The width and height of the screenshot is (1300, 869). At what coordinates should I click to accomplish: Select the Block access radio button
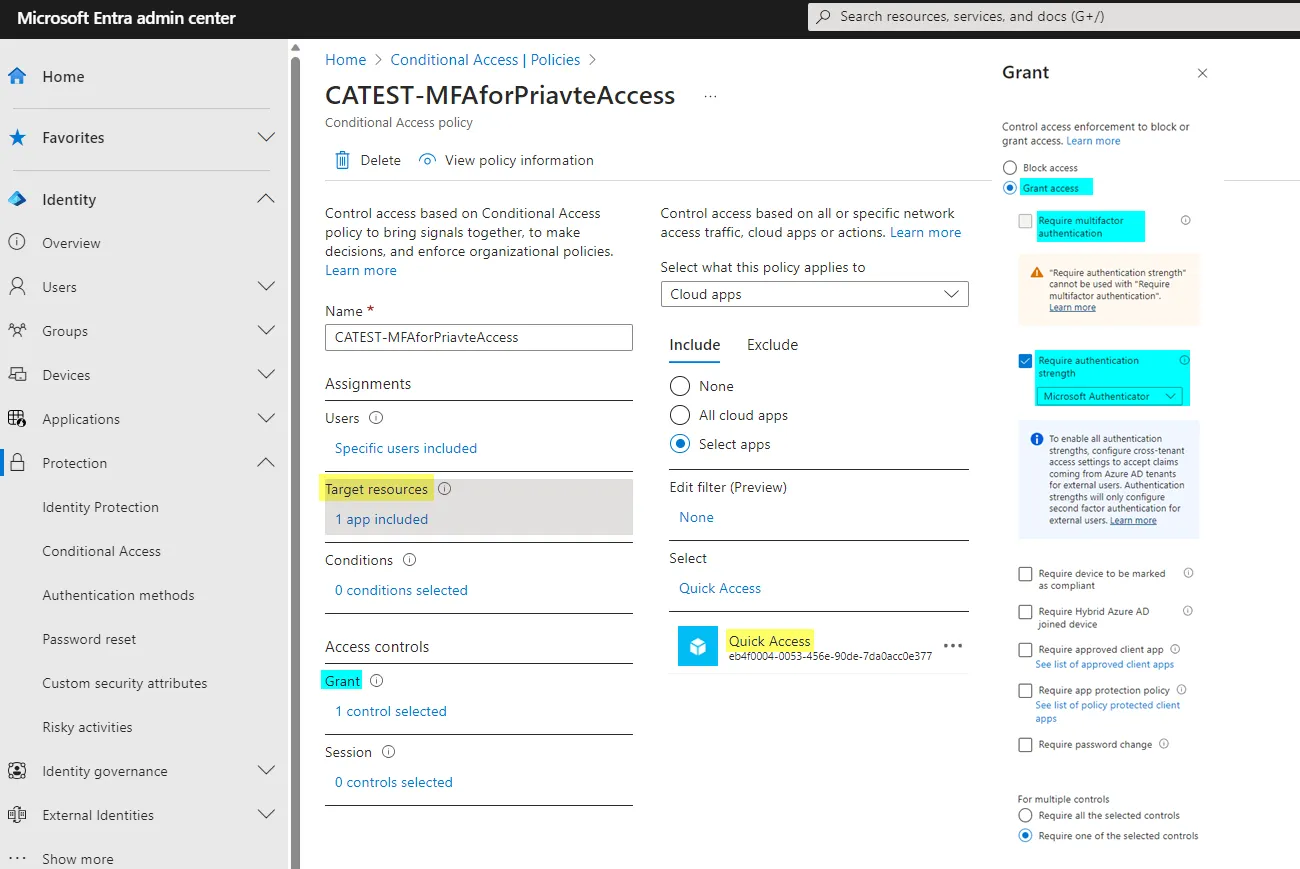click(x=1010, y=168)
